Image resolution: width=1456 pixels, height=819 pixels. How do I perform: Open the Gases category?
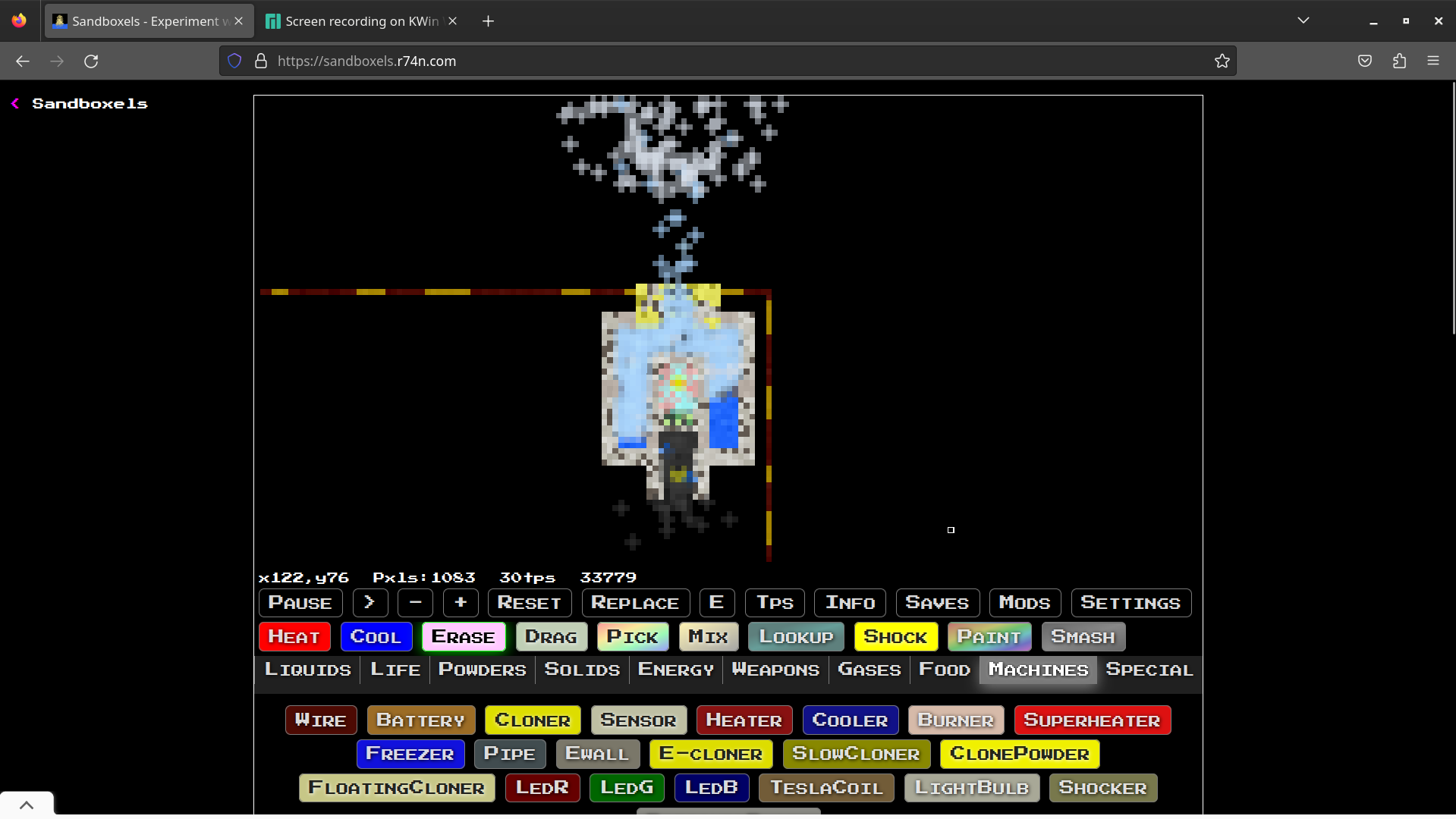(x=870, y=670)
